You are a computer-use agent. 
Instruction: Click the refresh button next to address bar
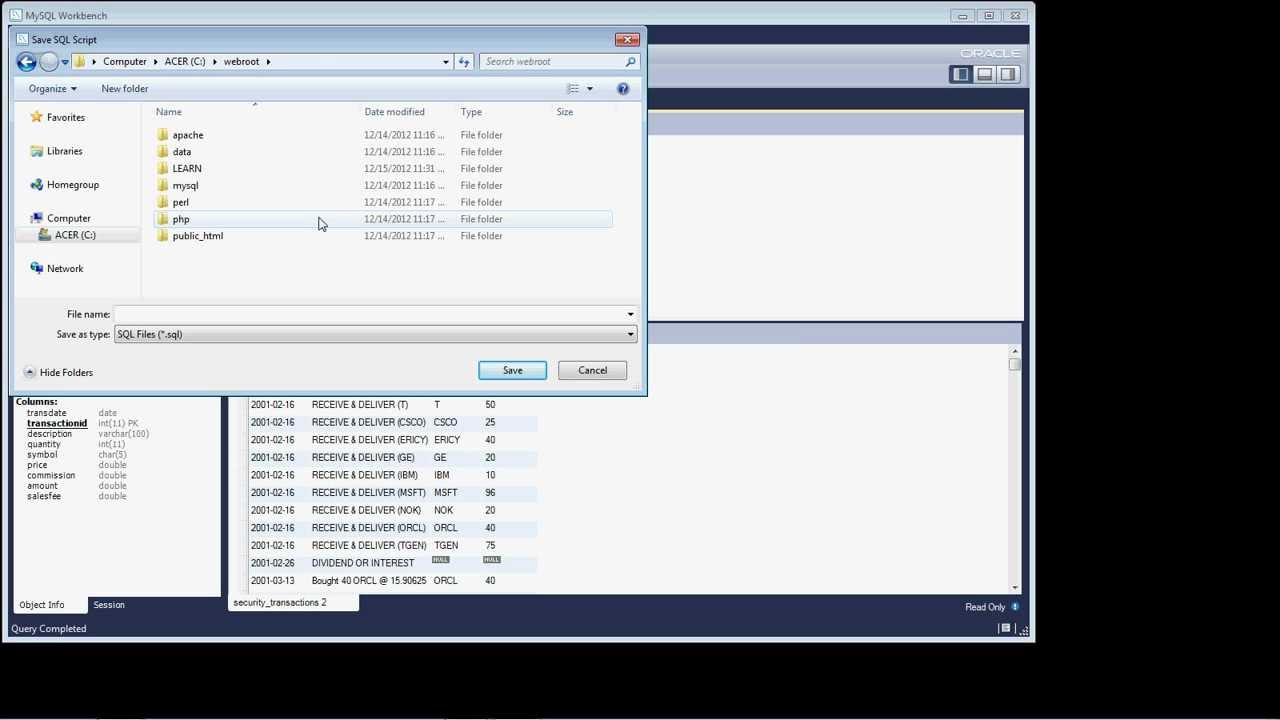point(464,62)
